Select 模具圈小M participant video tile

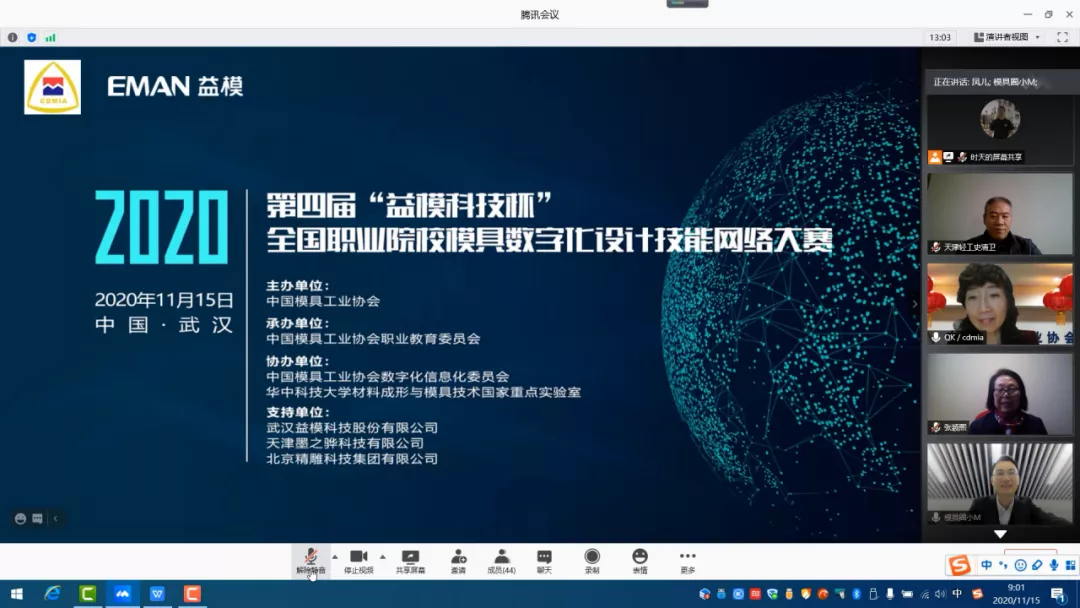(999, 484)
